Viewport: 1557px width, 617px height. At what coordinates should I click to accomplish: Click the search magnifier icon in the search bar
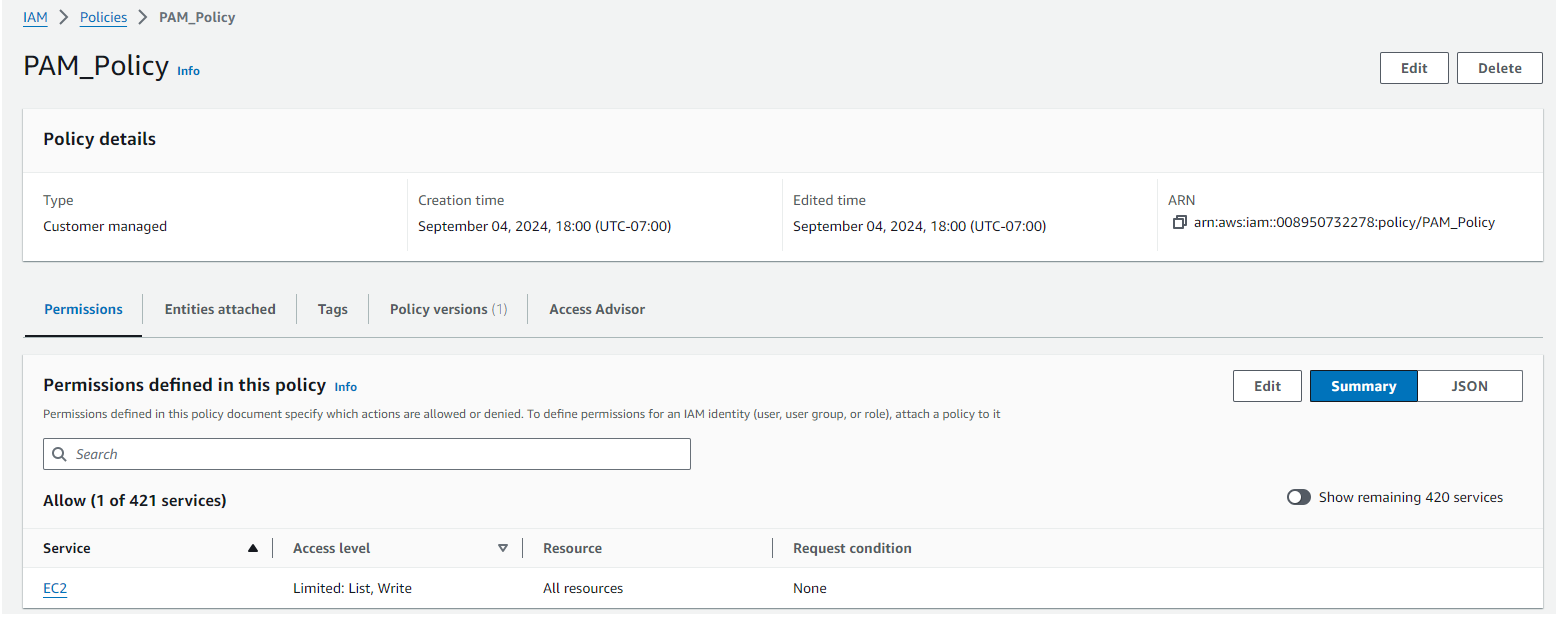(x=60, y=454)
